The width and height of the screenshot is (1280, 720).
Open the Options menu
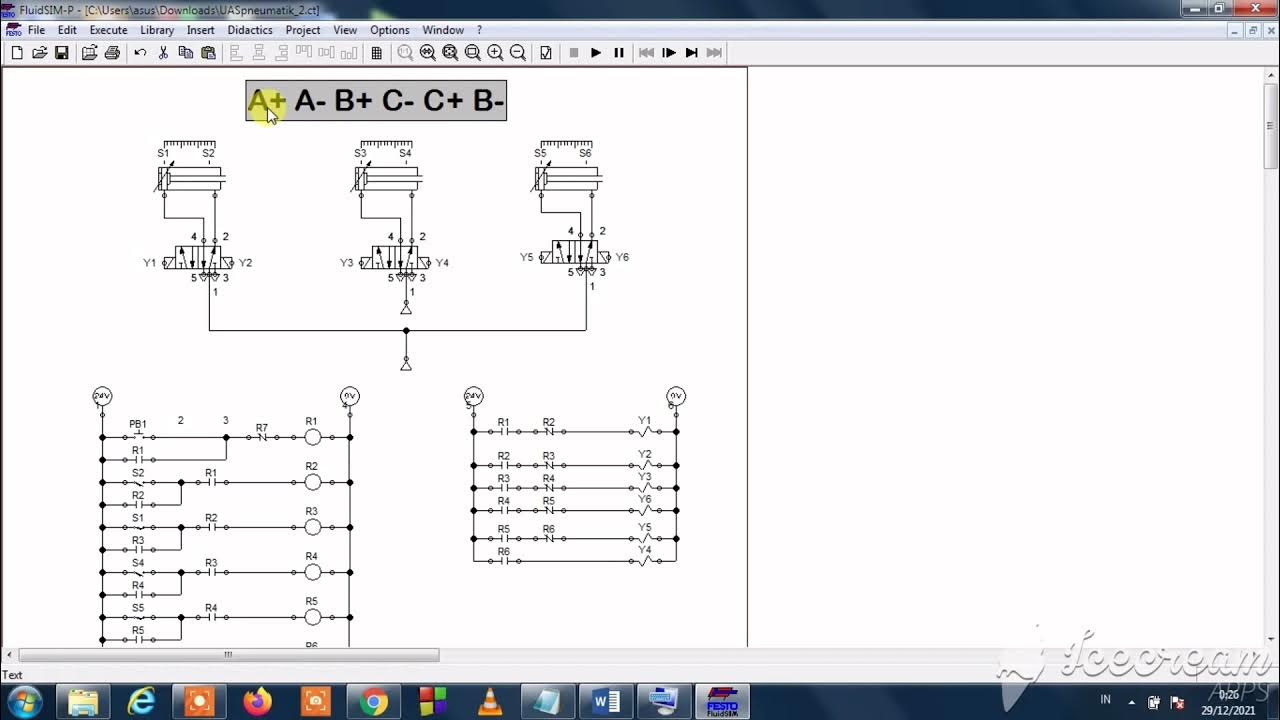click(x=390, y=30)
